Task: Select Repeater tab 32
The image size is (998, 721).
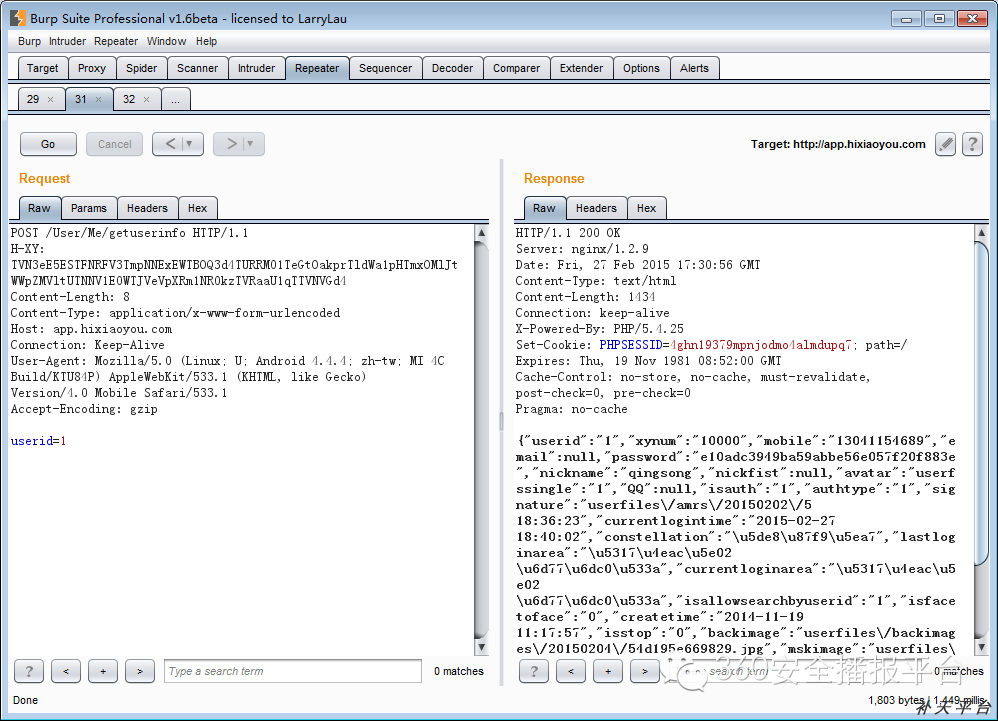Action: tap(129, 99)
